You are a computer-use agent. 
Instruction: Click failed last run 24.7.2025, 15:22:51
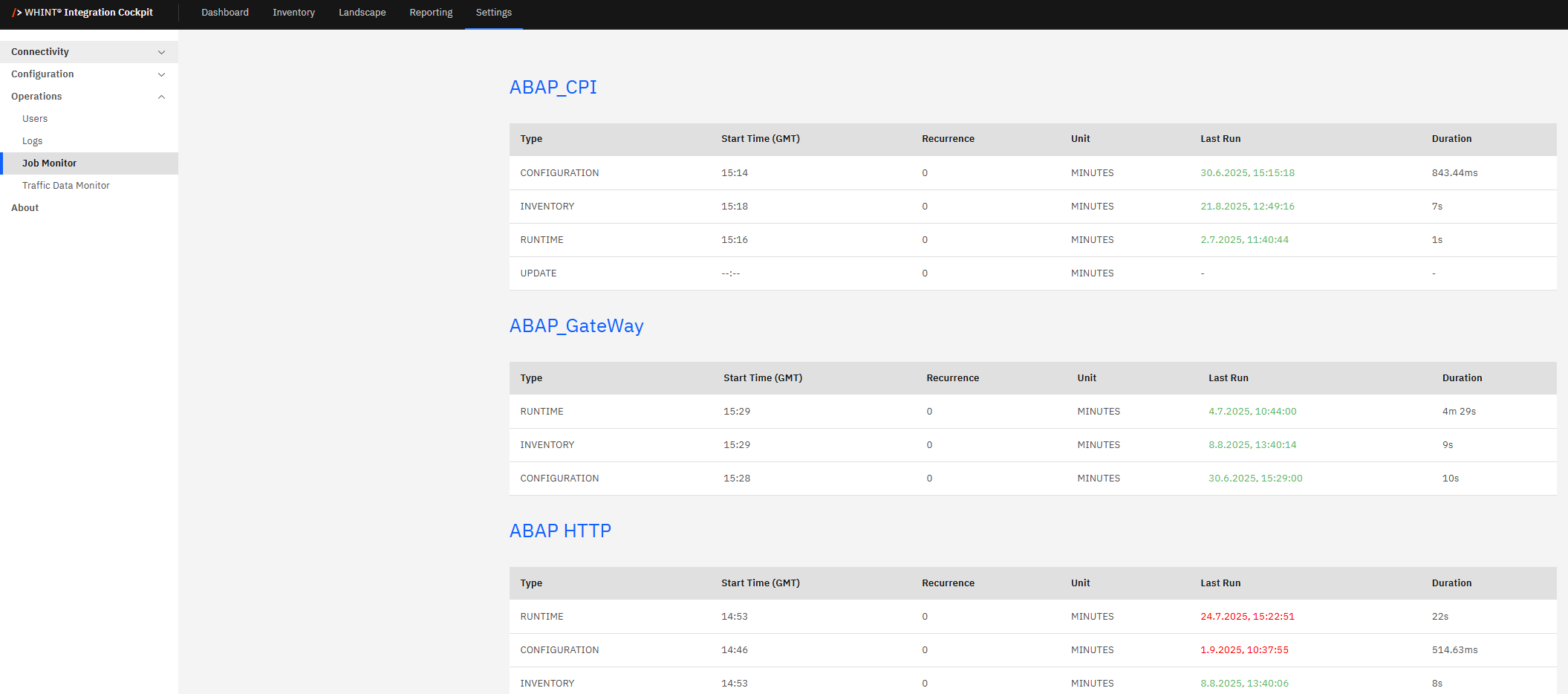click(x=1247, y=617)
